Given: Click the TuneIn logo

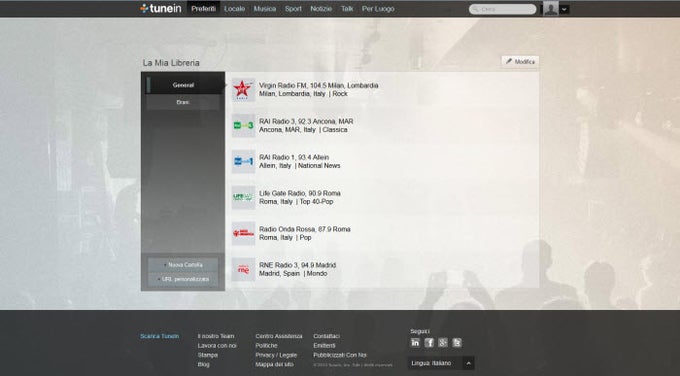Looking at the screenshot, I should [160, 8].
